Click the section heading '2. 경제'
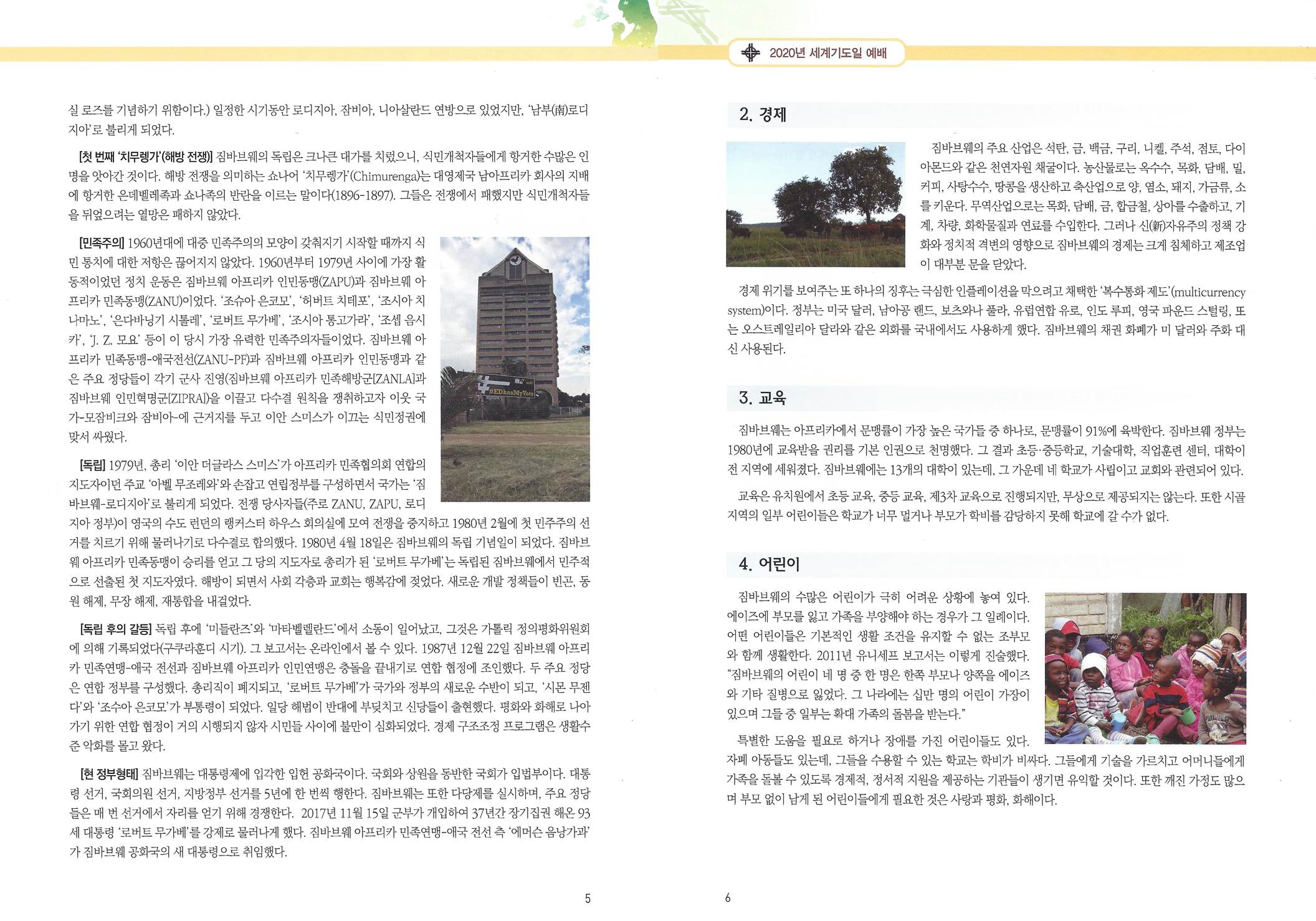The image size is (1316, 921). click(x=763, y=114)
